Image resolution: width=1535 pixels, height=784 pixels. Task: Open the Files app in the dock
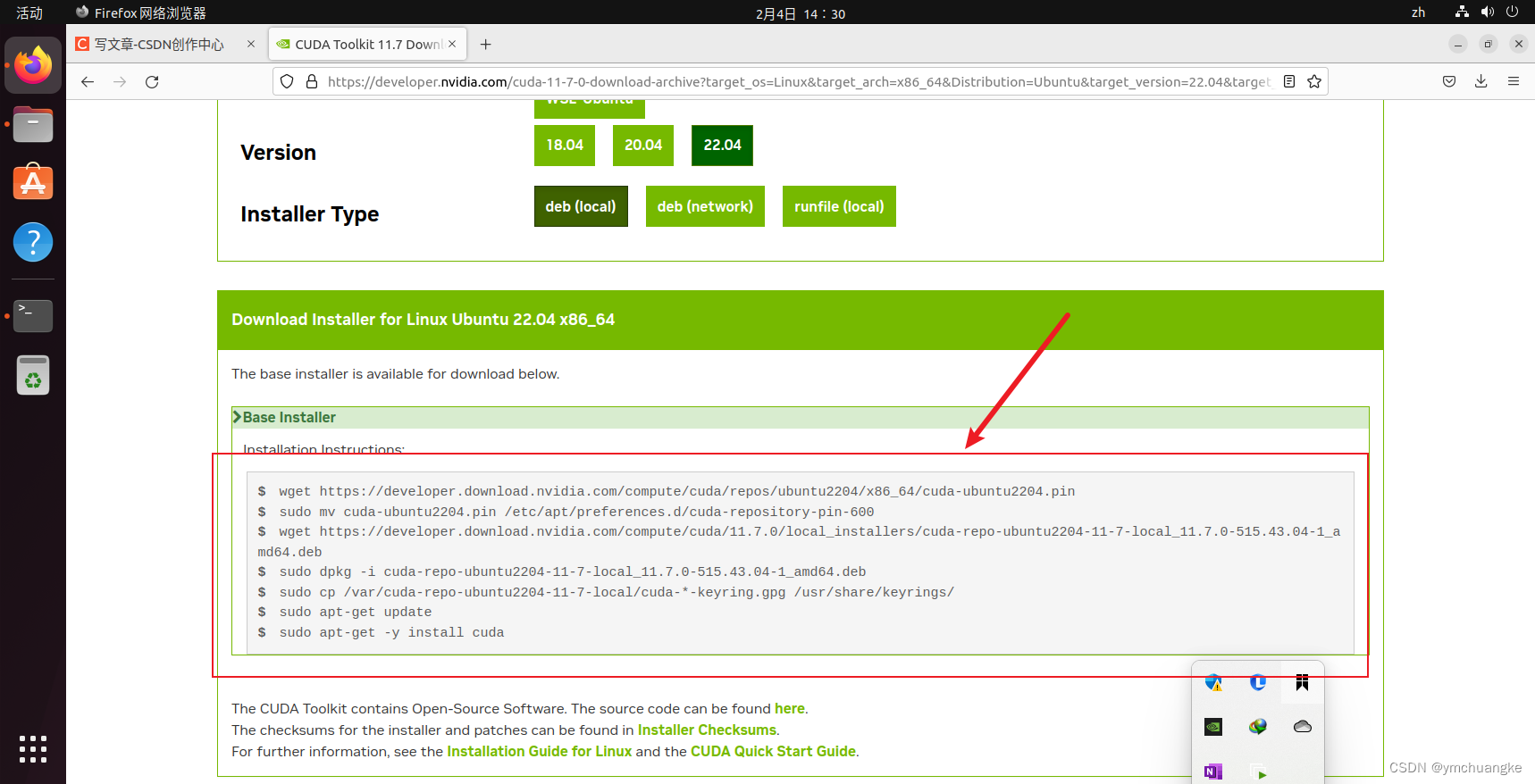pos(33,125)
